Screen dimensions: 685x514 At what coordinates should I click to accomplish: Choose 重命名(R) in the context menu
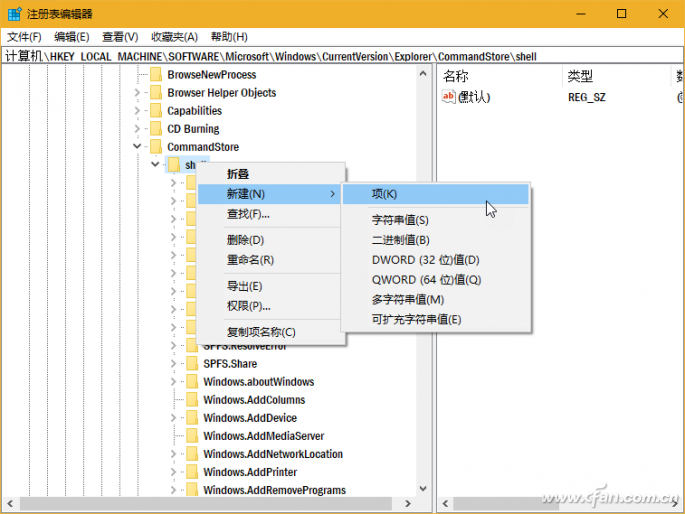tap(270, 260)
